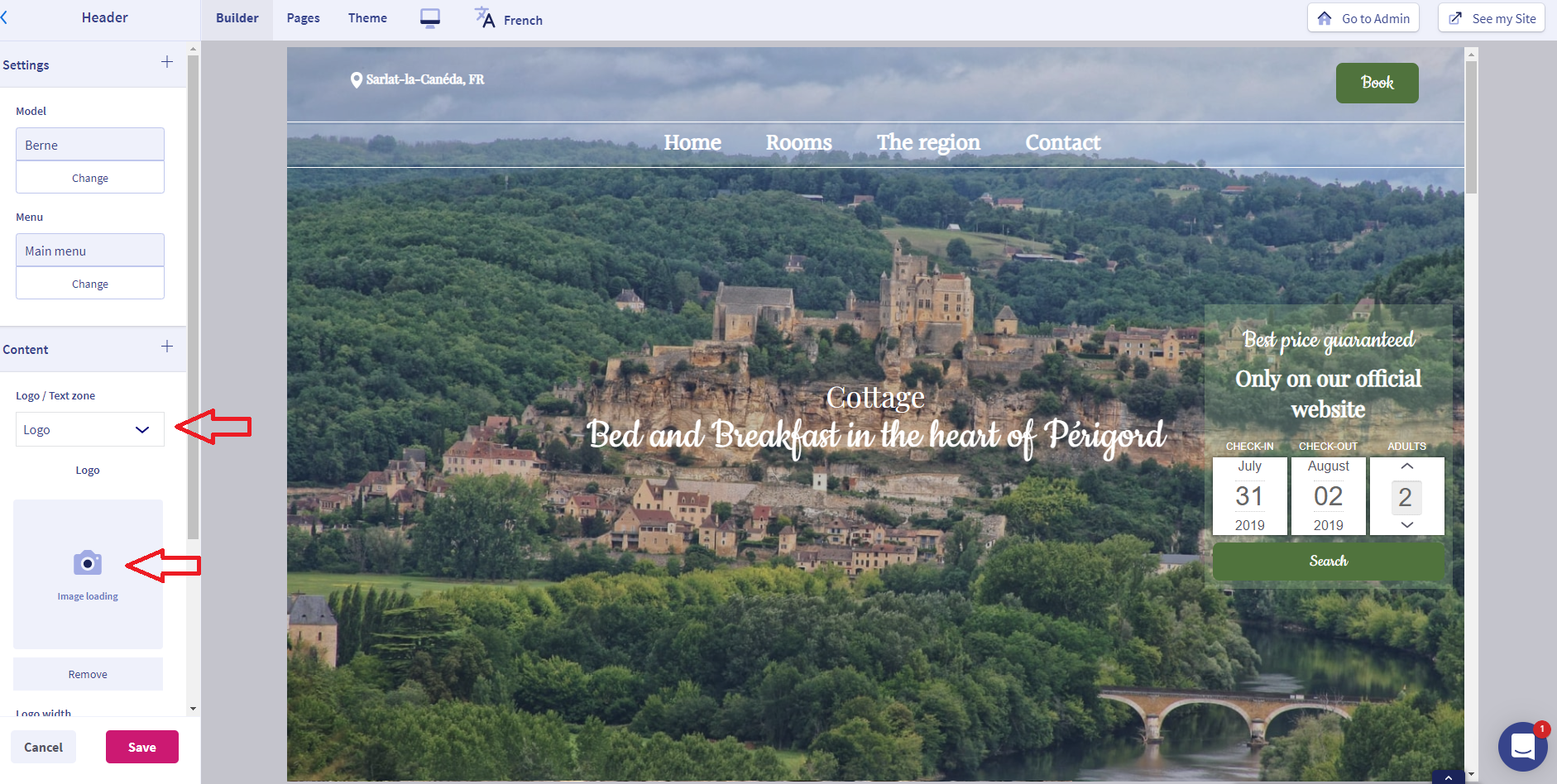Viewport: 1557px width, 784px height.
Task: Click the external link icon for See my Site
Action: pyautogui.click(x=1455, y=18)
